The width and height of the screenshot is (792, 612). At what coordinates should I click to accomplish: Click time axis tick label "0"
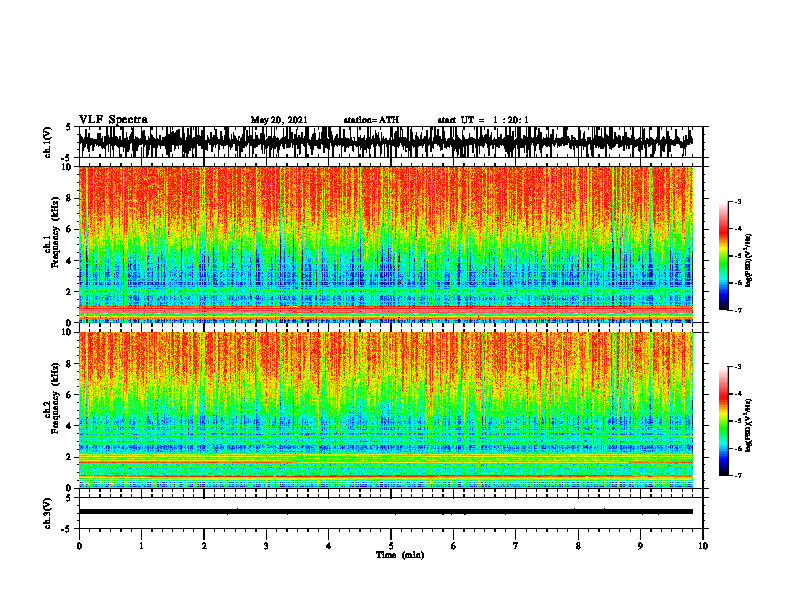tap(79, 546)
